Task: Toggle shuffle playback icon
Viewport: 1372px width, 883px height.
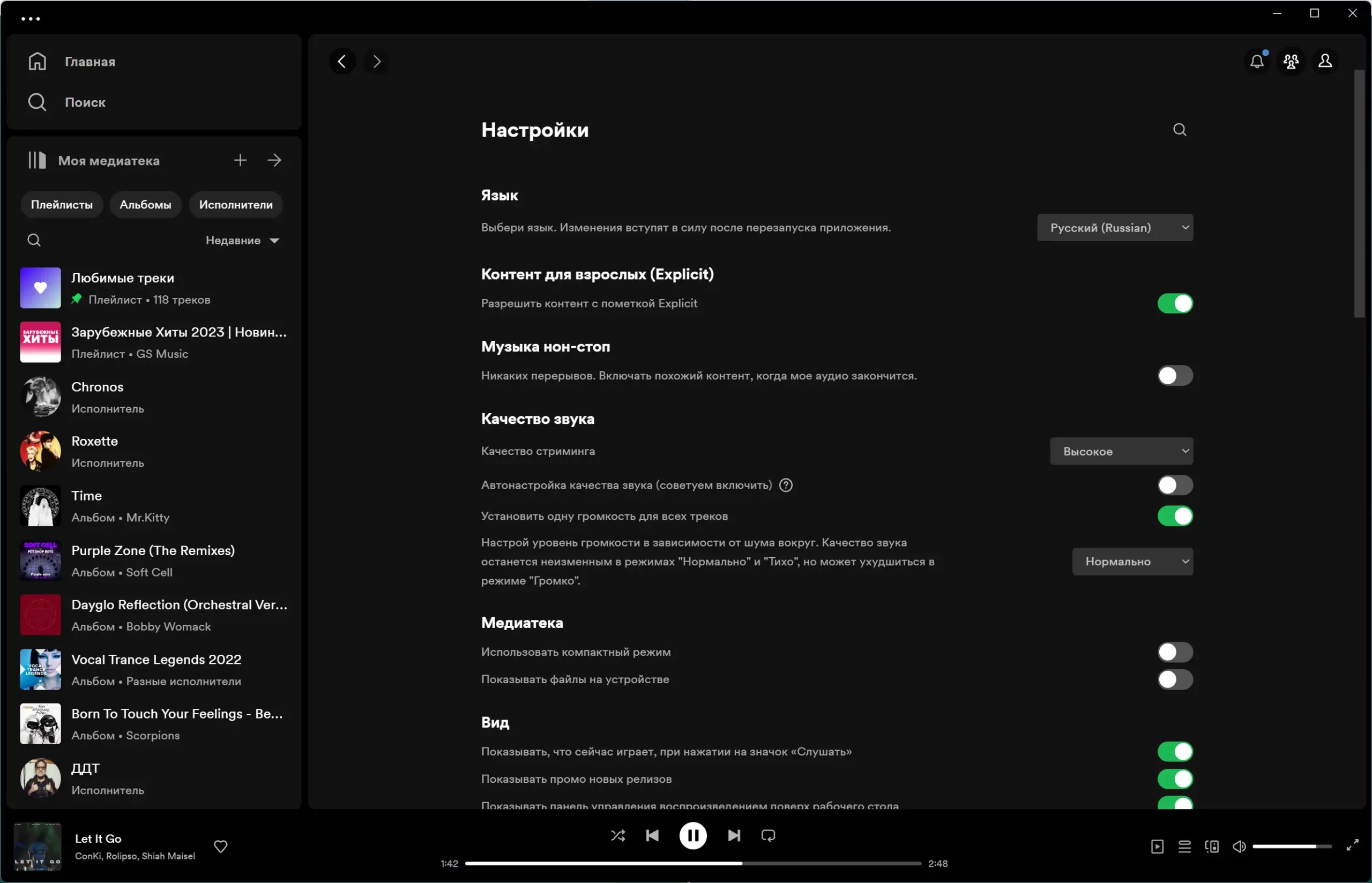Action: coord(617,835)
